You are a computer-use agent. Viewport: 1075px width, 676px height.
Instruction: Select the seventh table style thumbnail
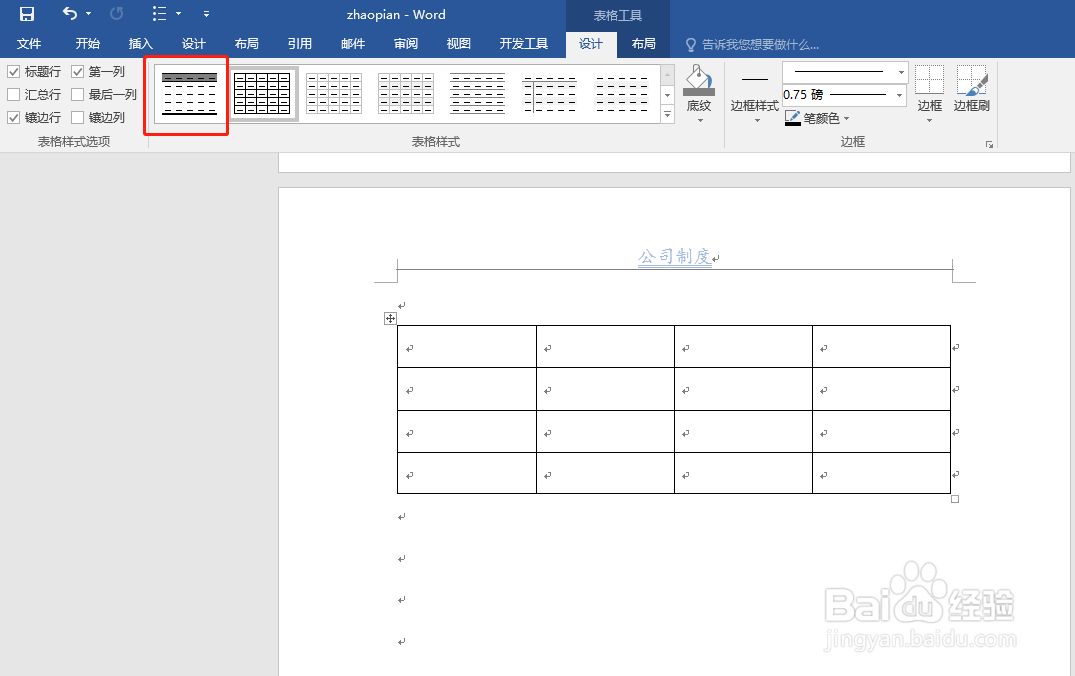click(x=622, y=94)
